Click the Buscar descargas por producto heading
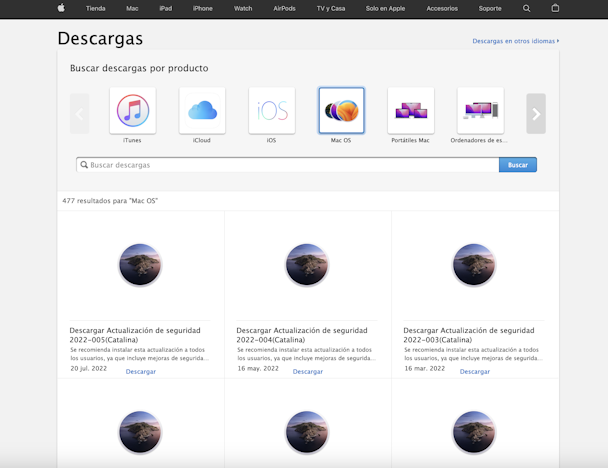Screen dimensions: 608x468 (x=139, y=68)
